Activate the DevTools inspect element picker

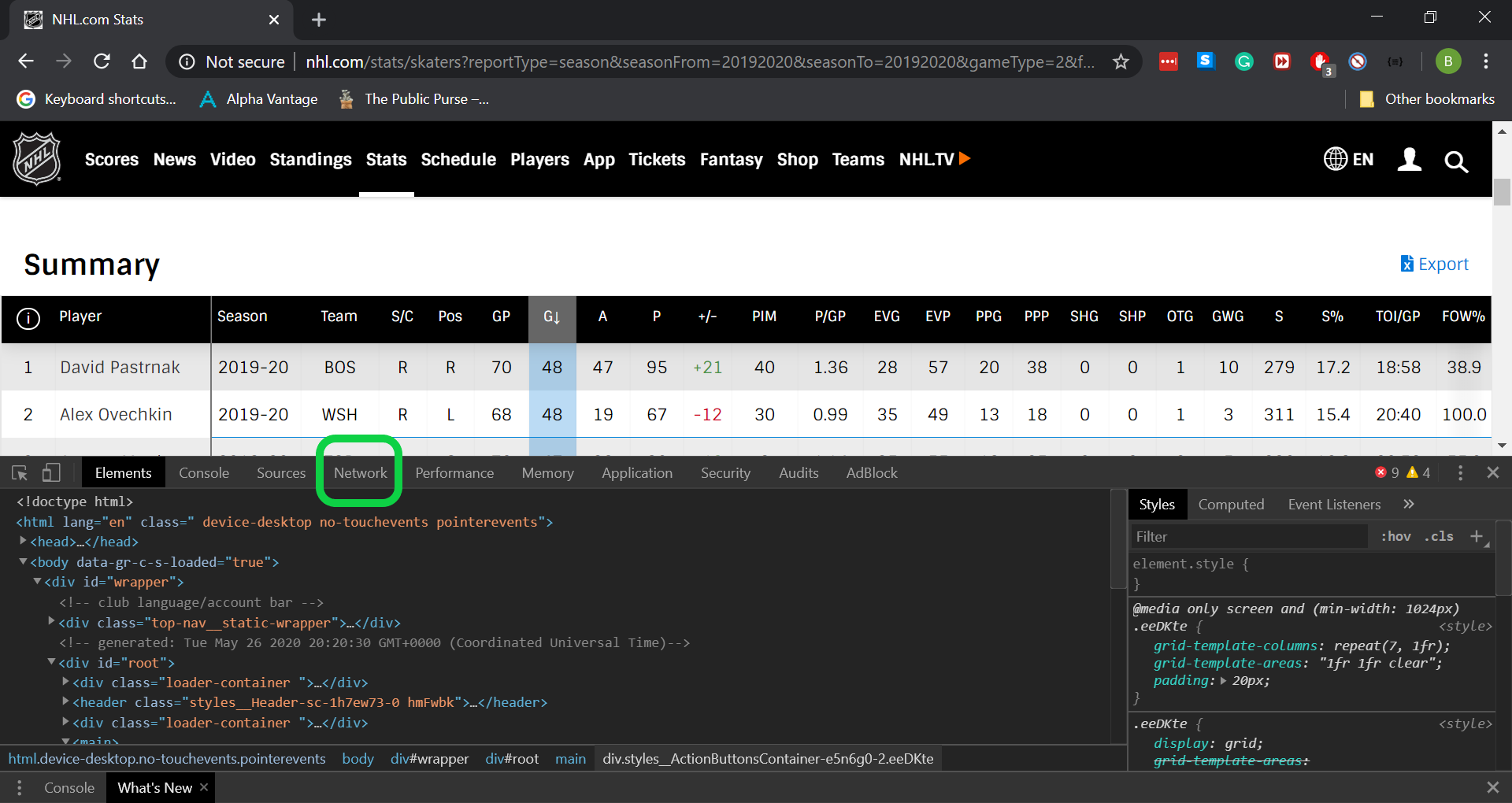[x=20, y=473]
